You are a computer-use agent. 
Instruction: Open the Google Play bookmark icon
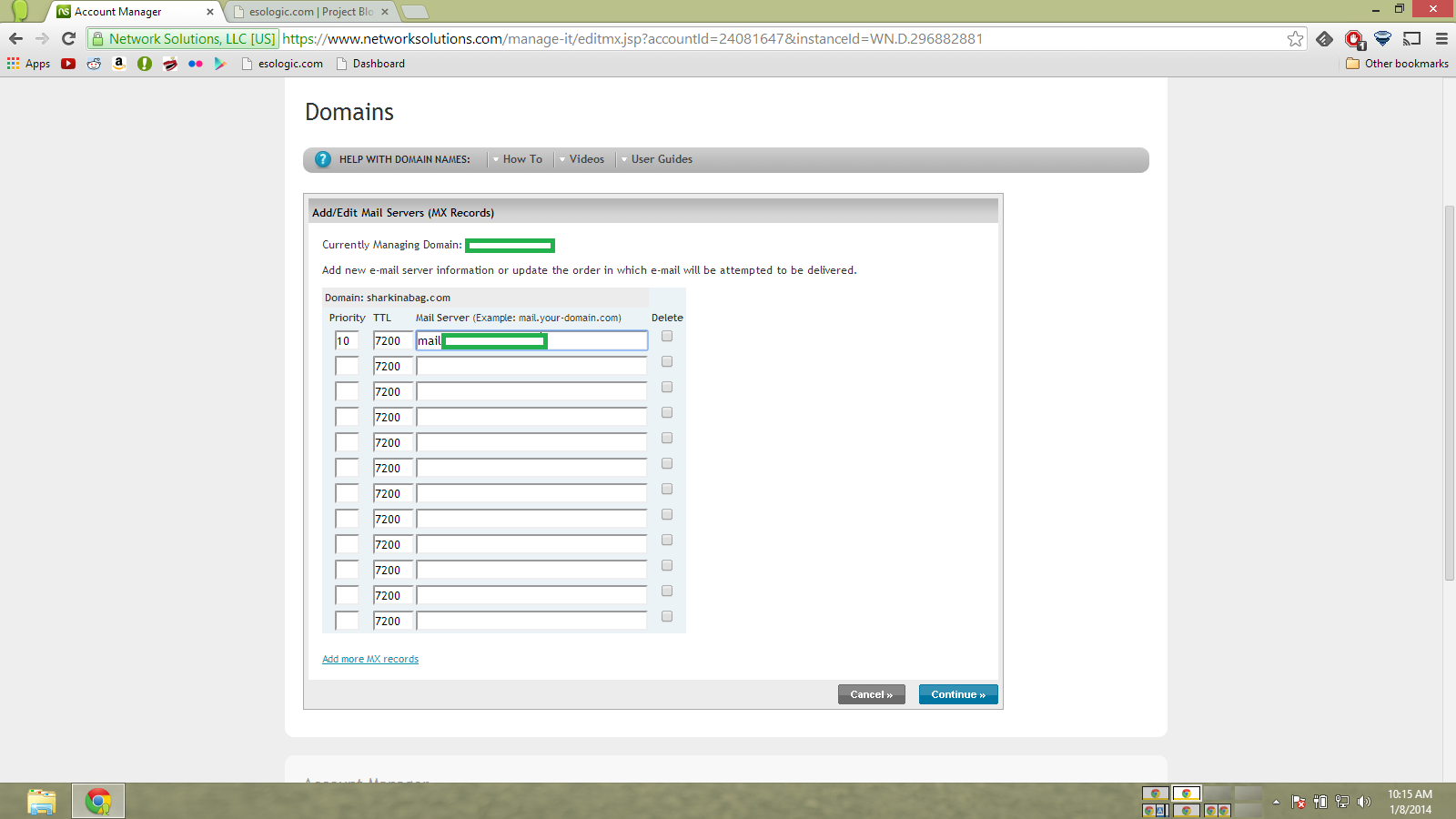tap(219, 64)
